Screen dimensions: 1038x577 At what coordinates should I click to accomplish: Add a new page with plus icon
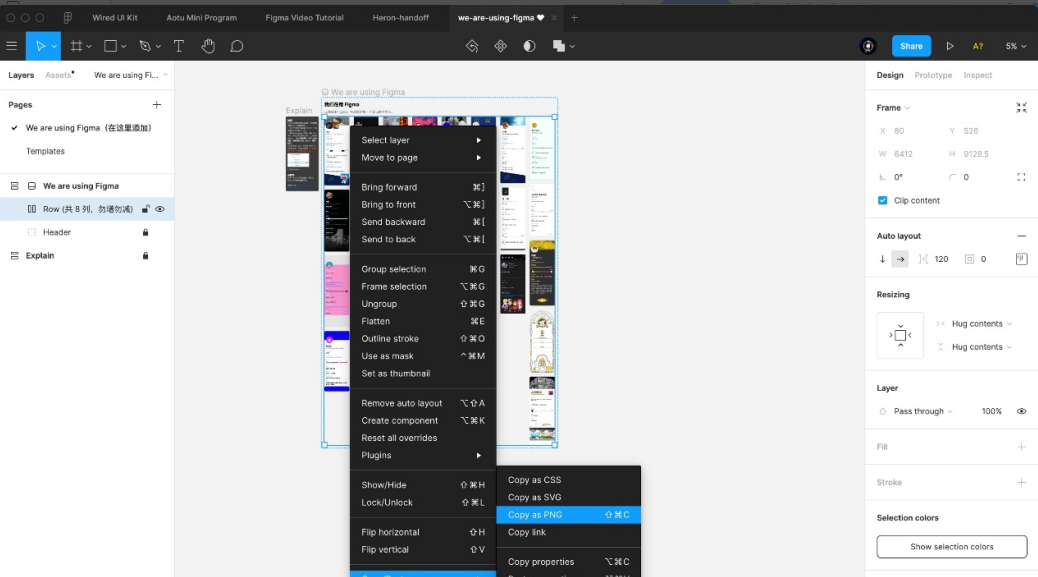coord(157,105)
